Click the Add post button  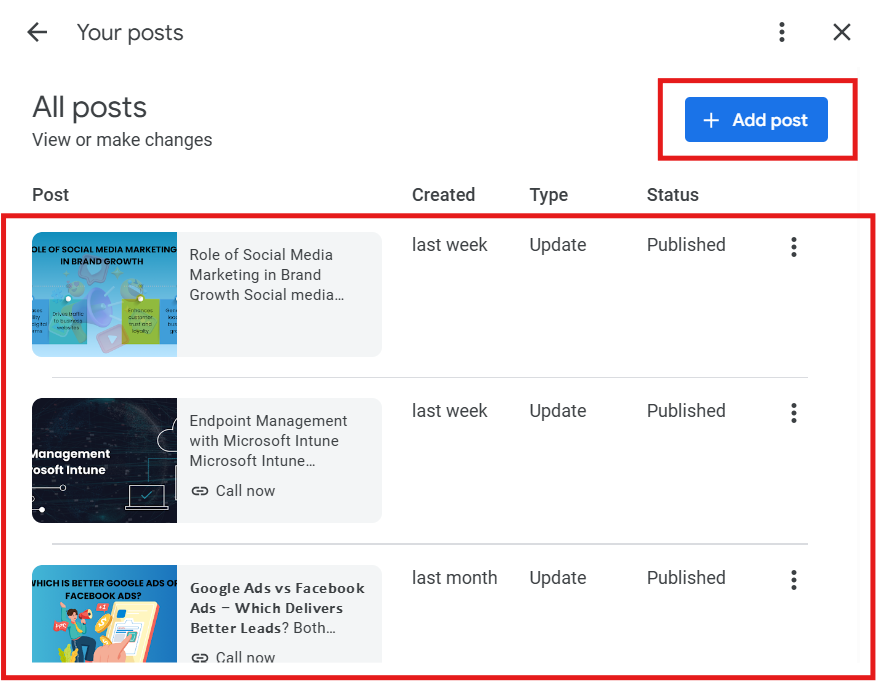pyautogui.click(x=756, y=120)
